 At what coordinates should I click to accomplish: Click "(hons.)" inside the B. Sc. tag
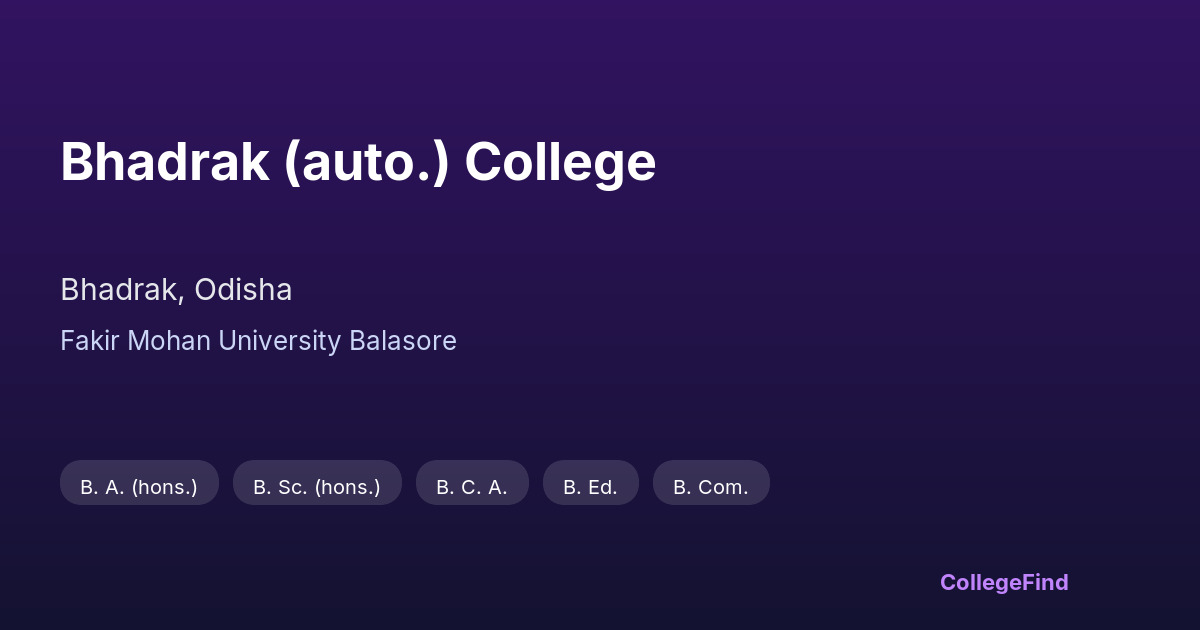(348, 487)
